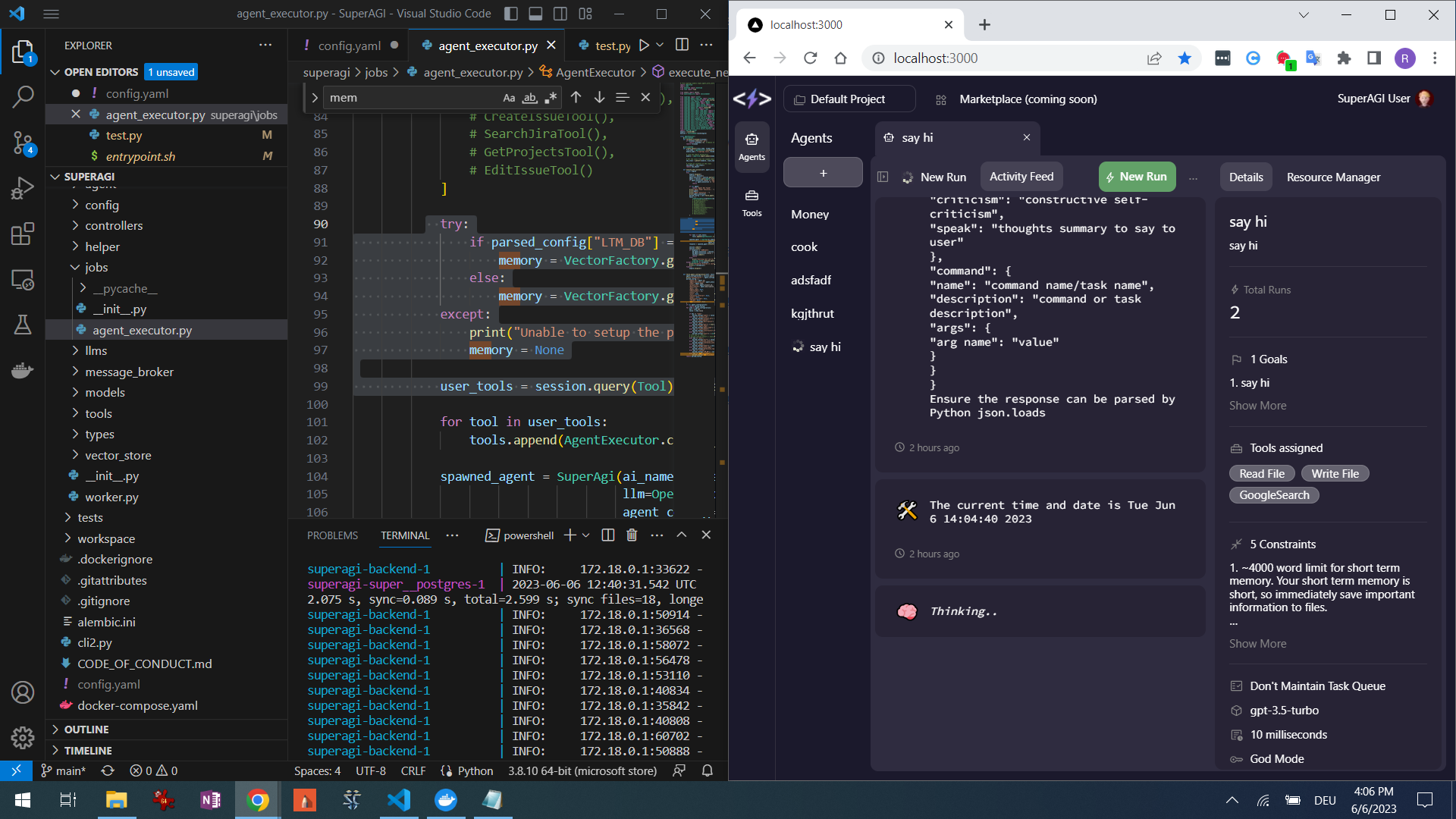Open the Docker view in activity bar
The image size is (1456, 819).
tap(23, 371)
